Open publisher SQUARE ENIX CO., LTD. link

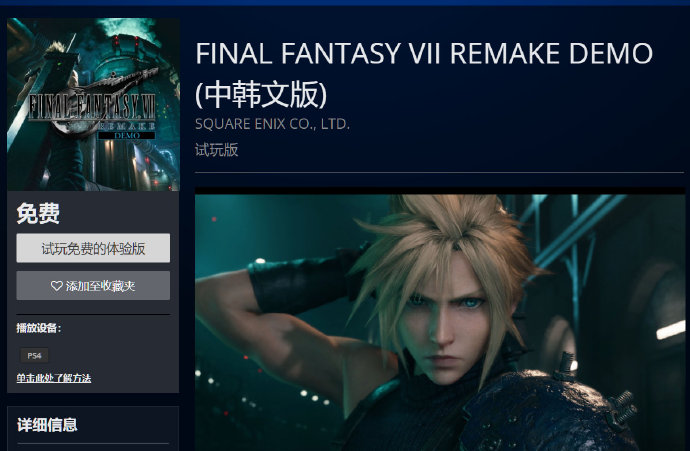pyautogui.click(x=272, y=124)
